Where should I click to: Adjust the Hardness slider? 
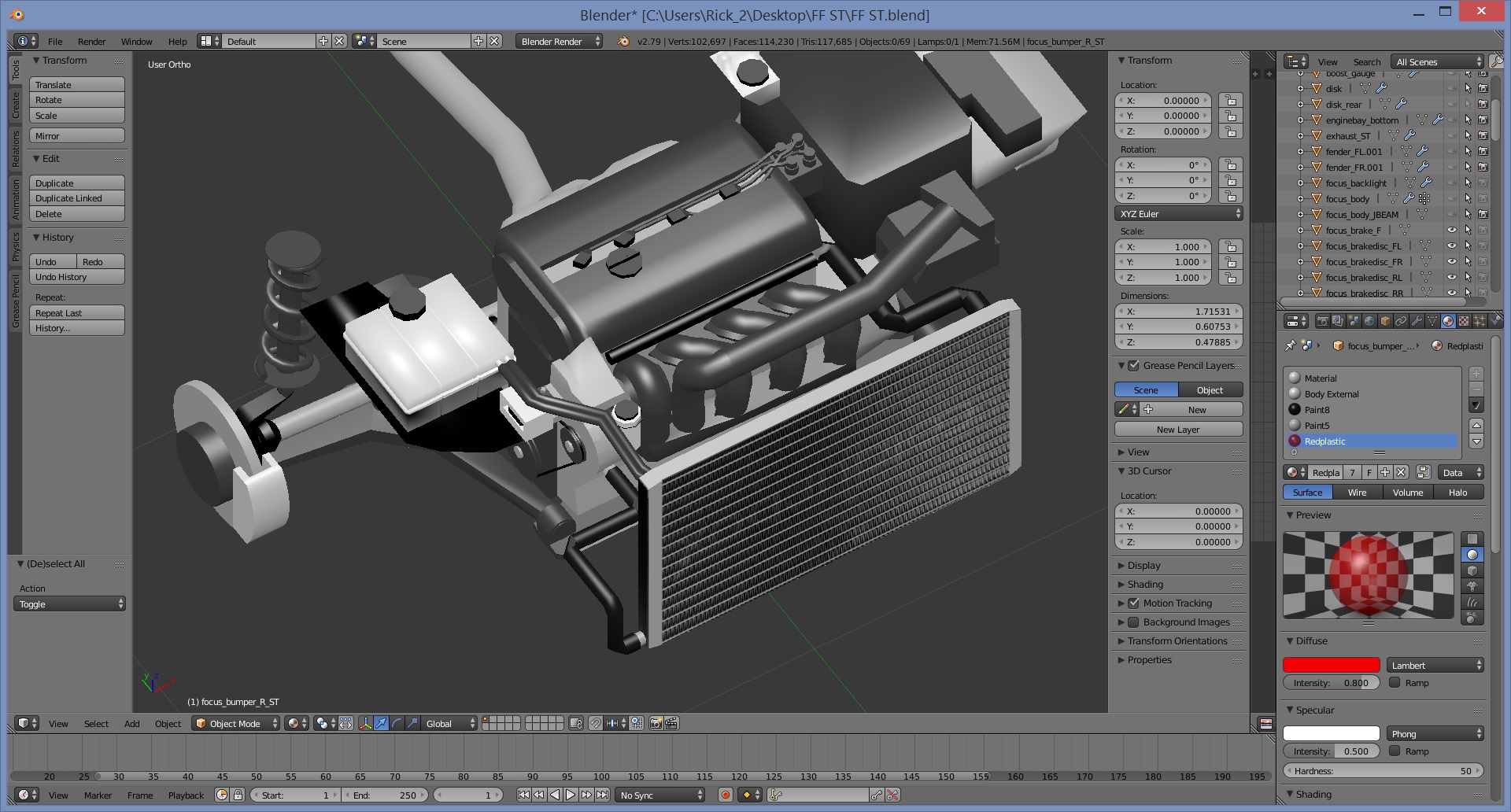pyautogui.click(x=1383, y=770)
